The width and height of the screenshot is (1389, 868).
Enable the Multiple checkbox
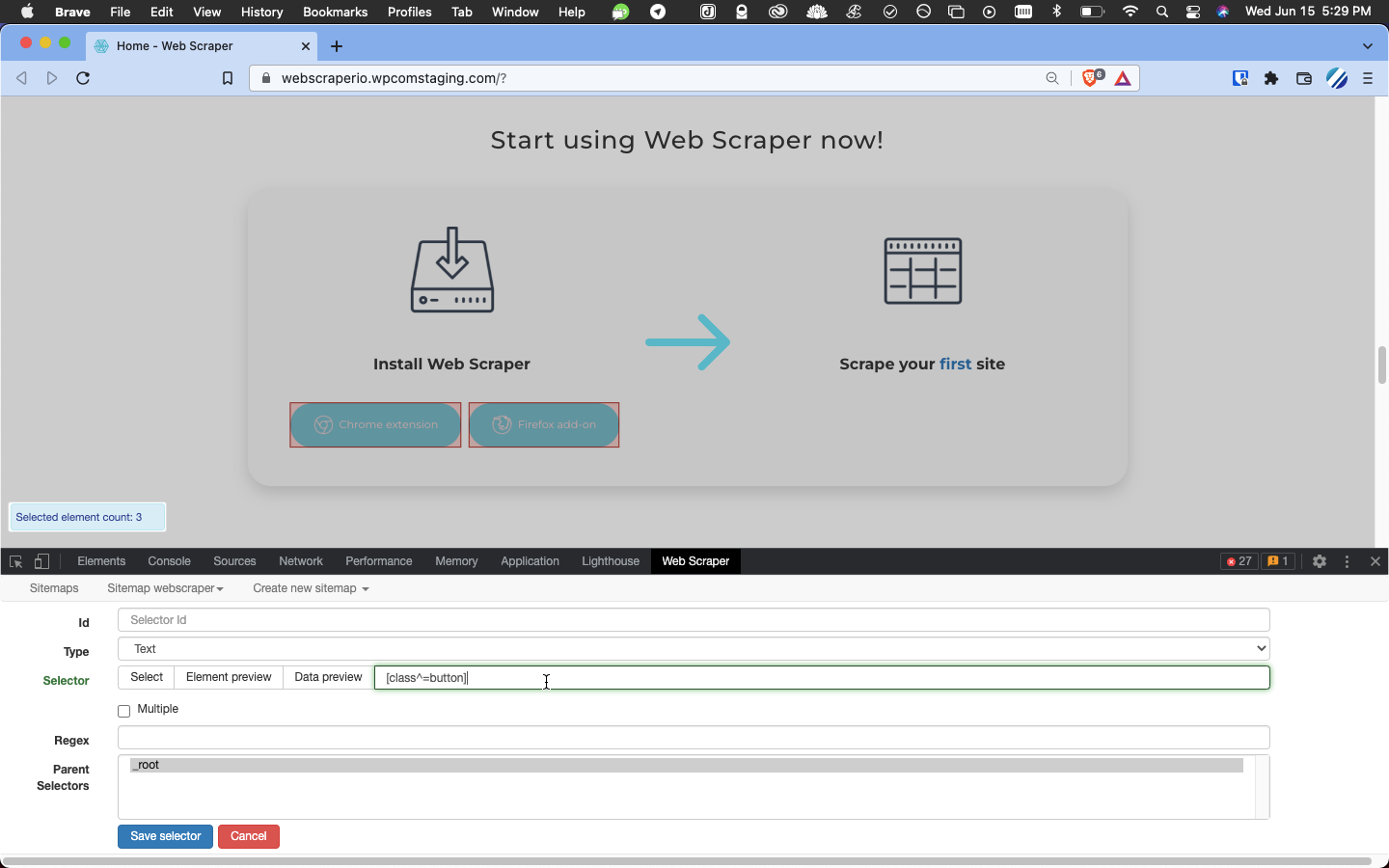click(x=124, y=711)
